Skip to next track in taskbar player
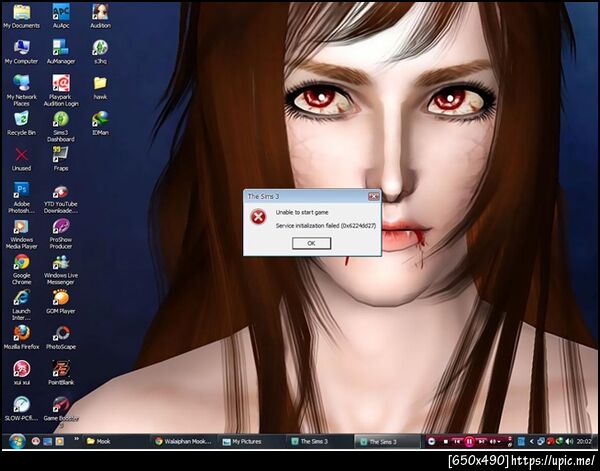Viewport: 600px width, 471px height. pyautogui.click(x=481, y=442)
